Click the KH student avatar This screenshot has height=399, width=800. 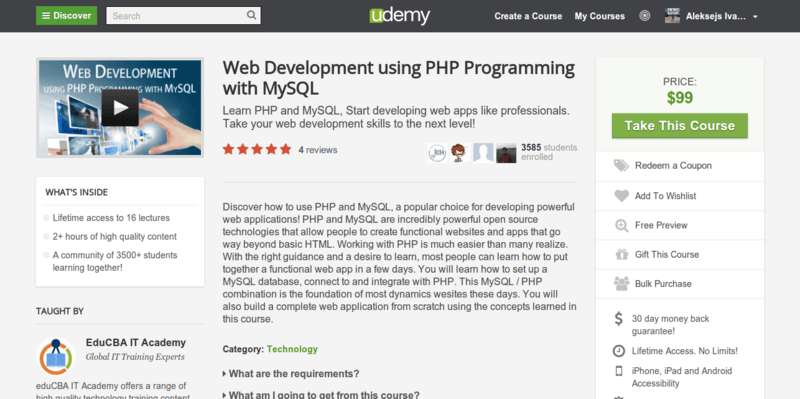[x=437, y=153]
